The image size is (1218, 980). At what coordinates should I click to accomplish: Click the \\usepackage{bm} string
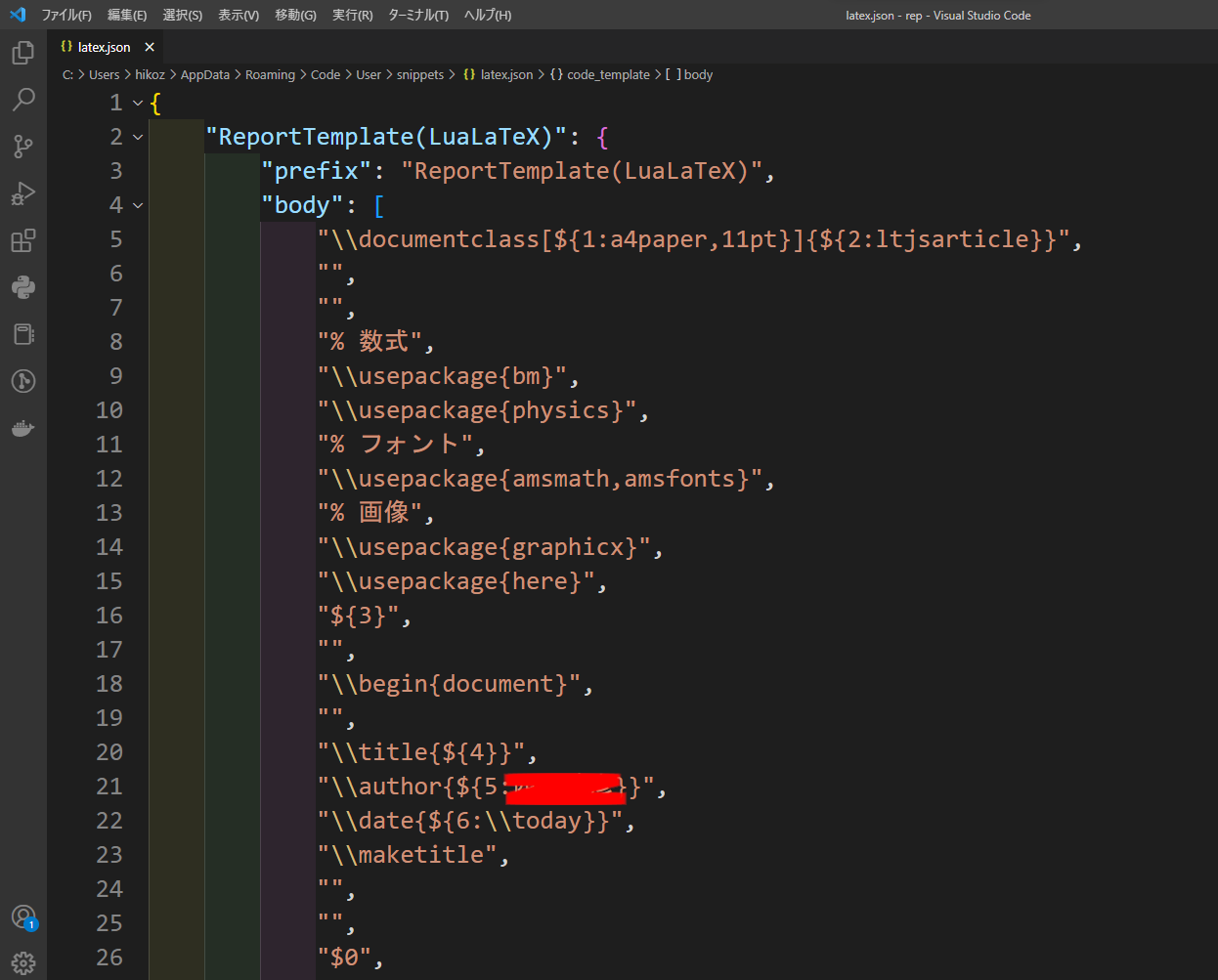click(x=442, y=376)
